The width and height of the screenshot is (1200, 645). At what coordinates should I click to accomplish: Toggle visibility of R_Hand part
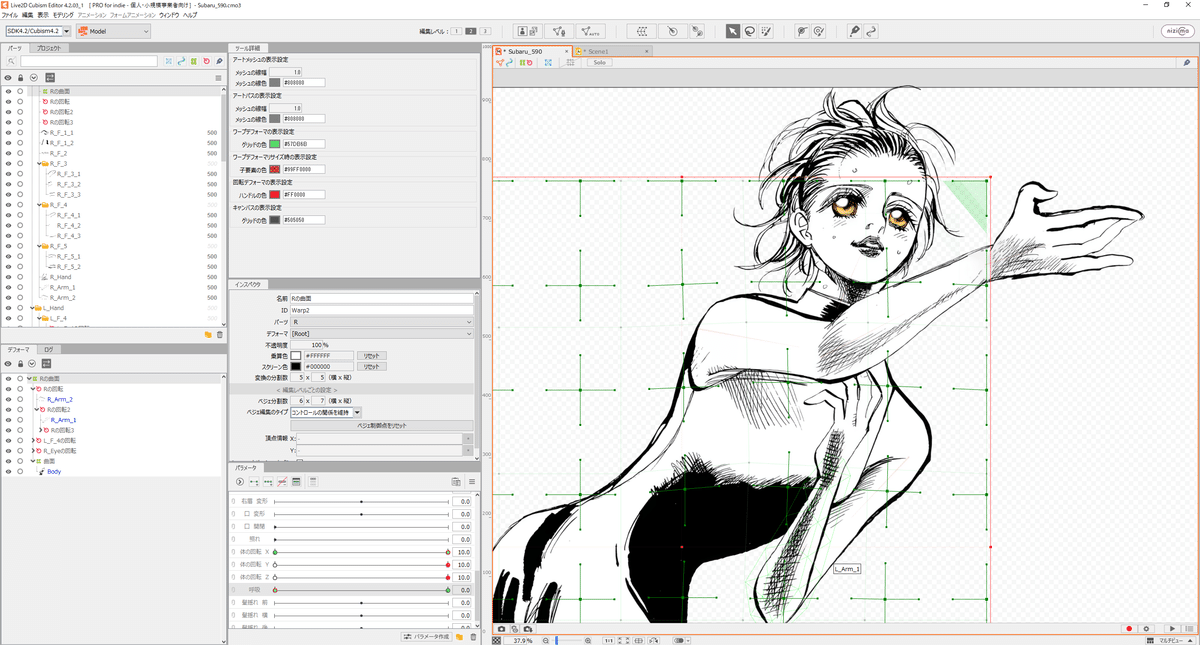point(8,277)
